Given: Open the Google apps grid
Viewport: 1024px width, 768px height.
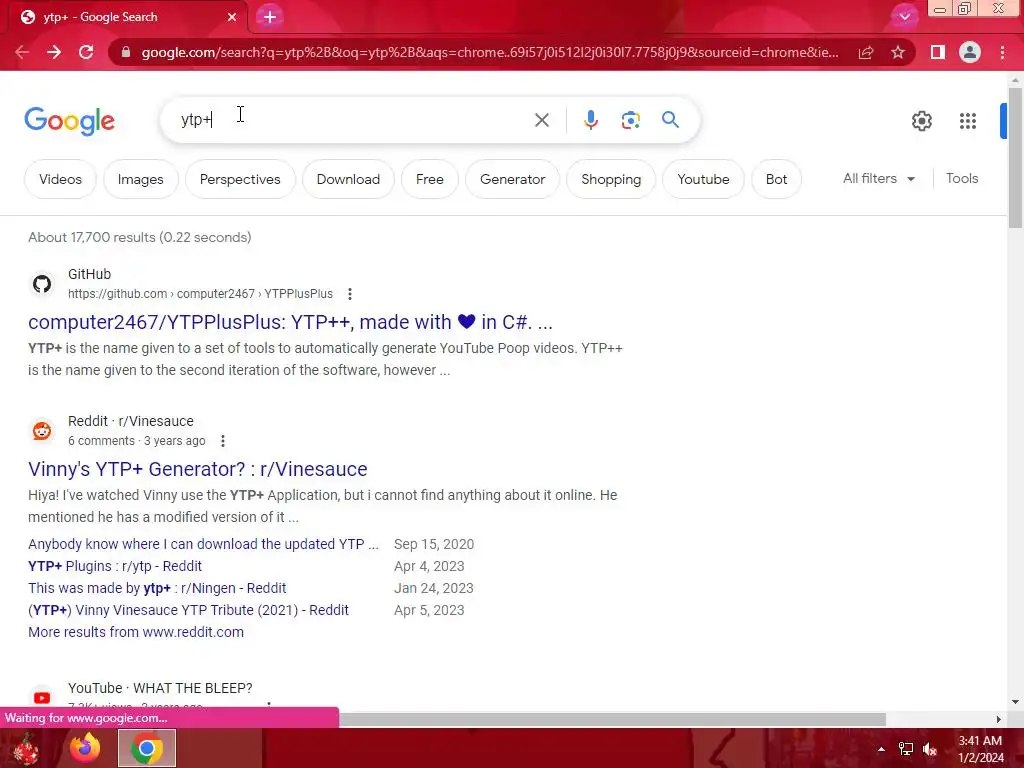Looking at the screenshot, I should click(968, 121).
